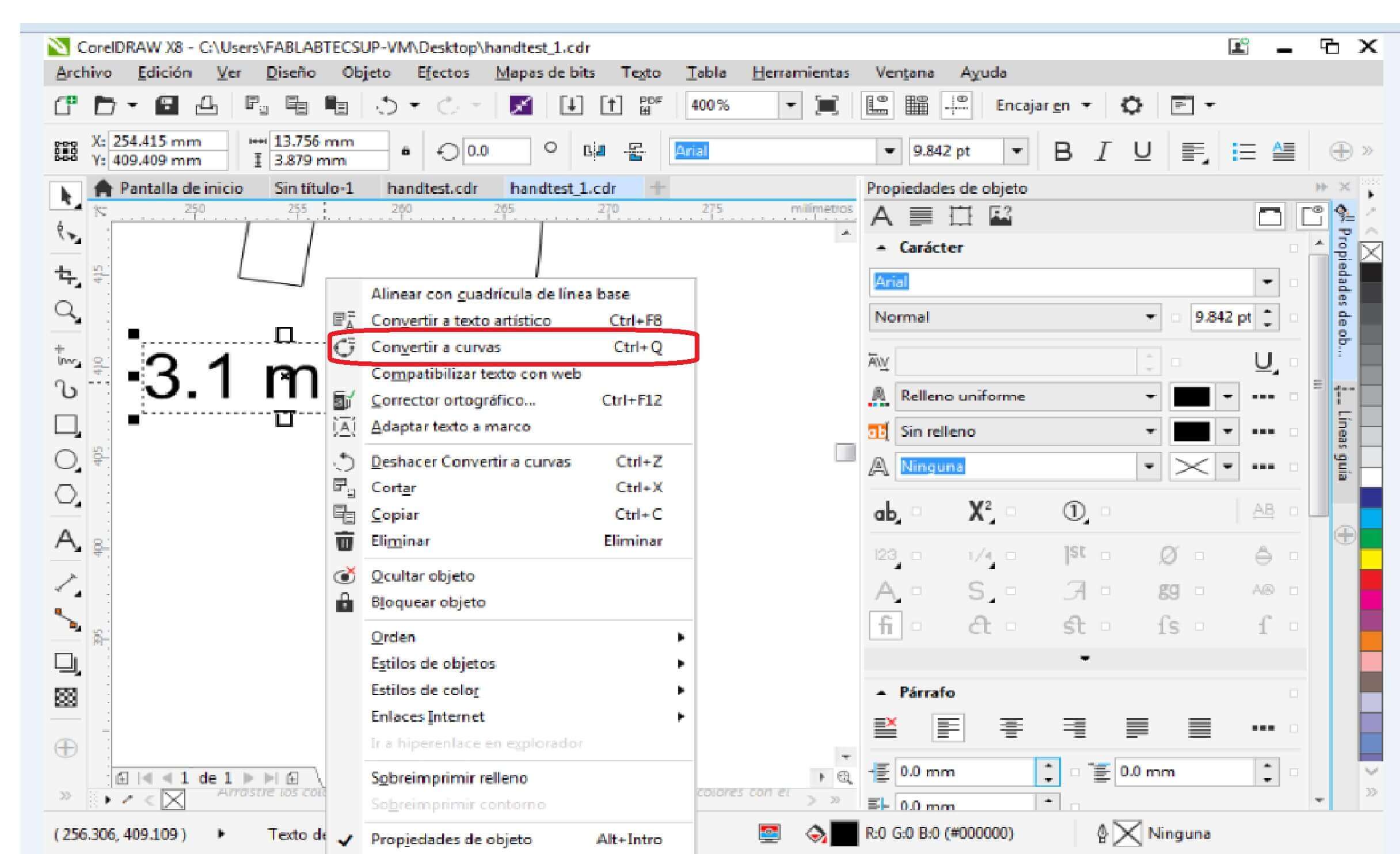Publish to PDF from toolbar
The image size is (1400, 854).
point(650,105)
